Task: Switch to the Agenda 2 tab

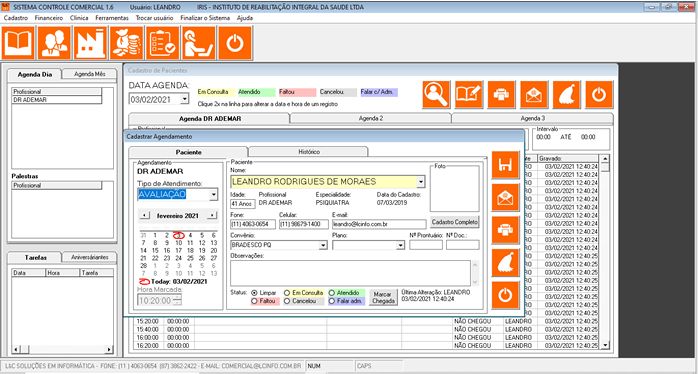Action: [x=370, y=118]
